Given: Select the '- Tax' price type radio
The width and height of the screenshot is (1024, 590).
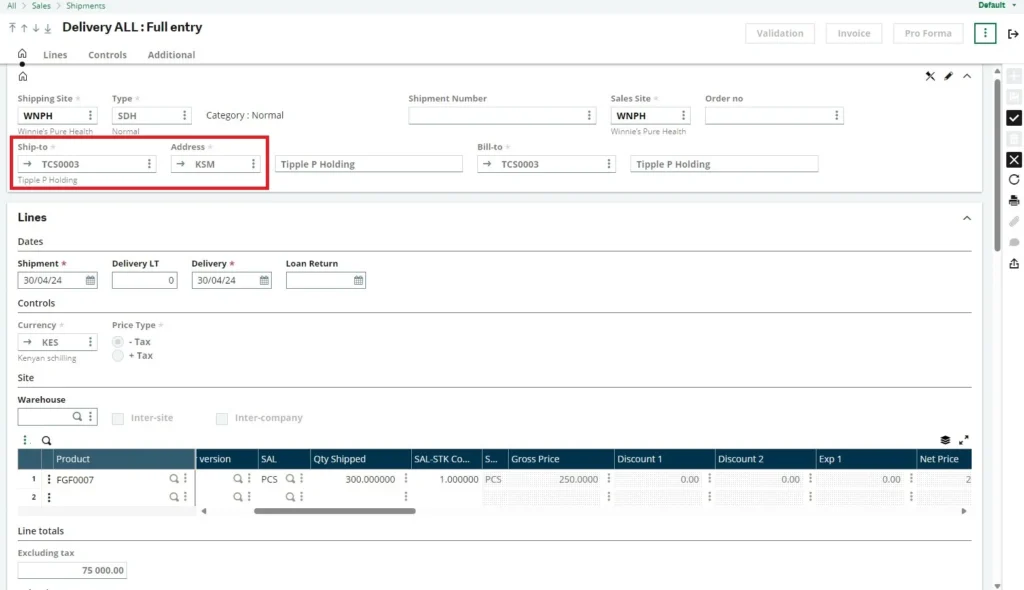Looking at the screenshot, I should click(x=118, y=342).
